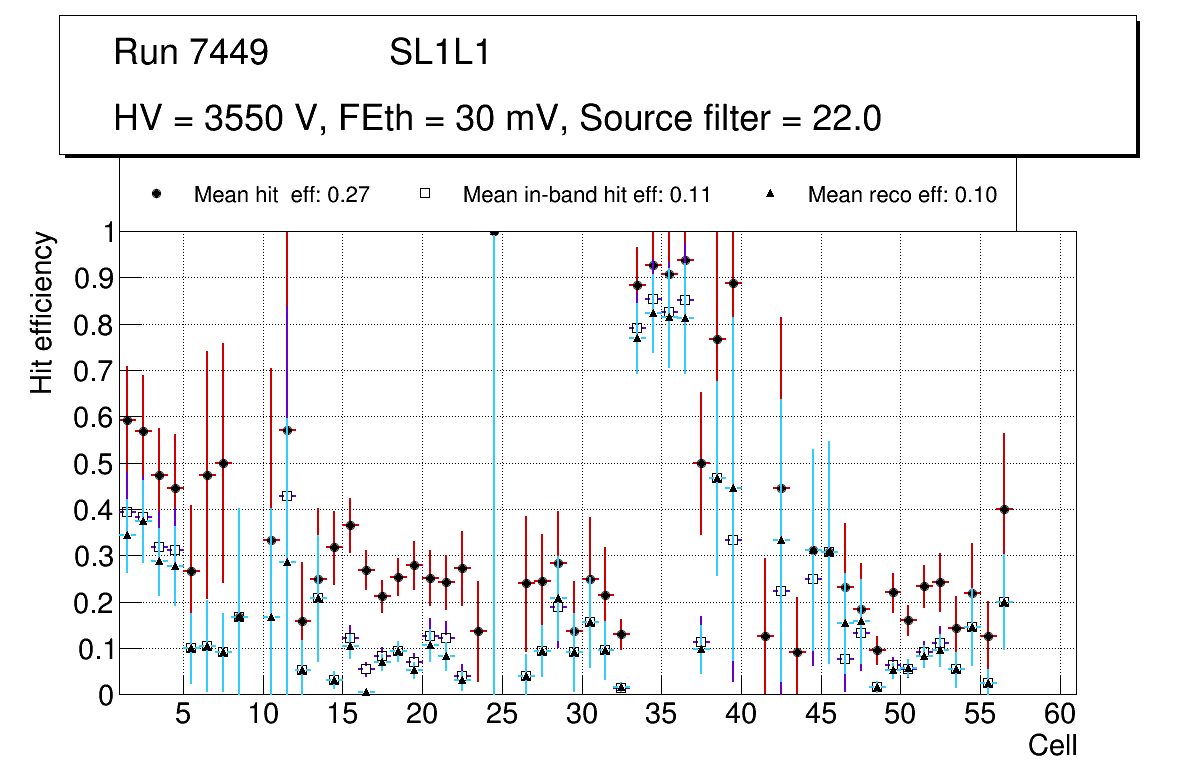
Task: Click the open square marker in the legend
Action: 425,194
